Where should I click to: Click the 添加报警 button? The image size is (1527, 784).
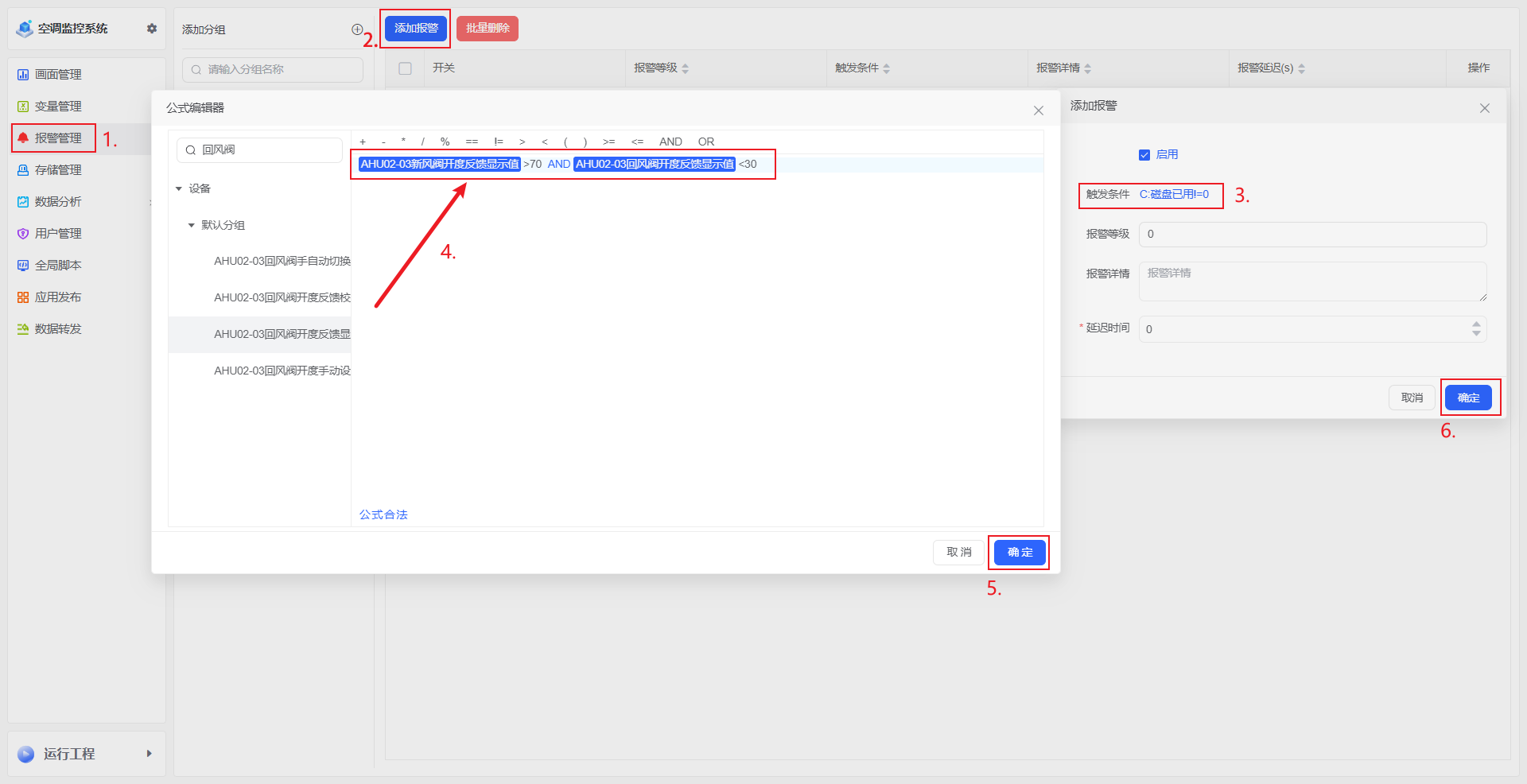click(x=416, y=29)
